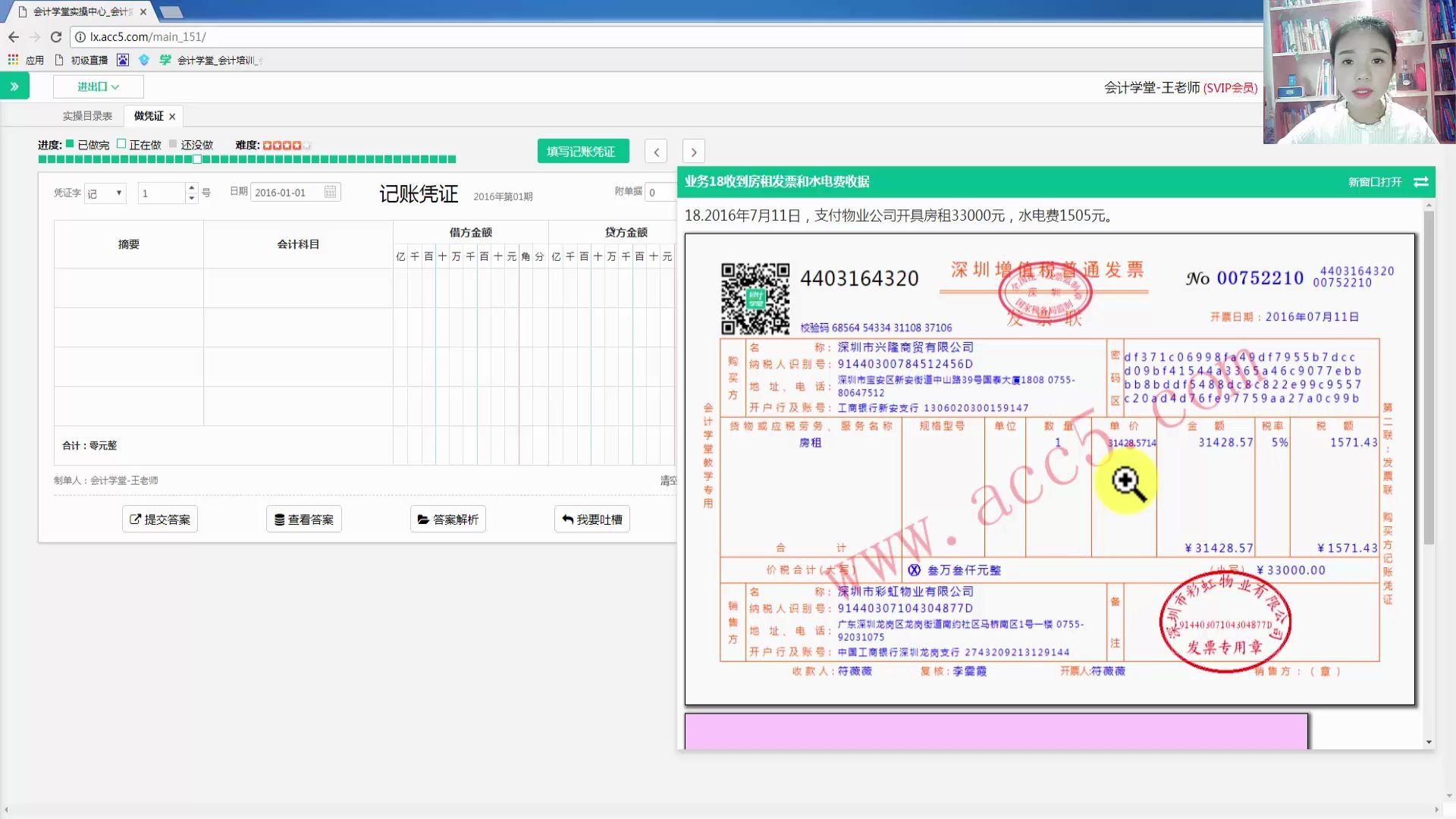Viewport: 1456px width, 819px height.
Task: Click the browser reload icon
Action: 56,36
